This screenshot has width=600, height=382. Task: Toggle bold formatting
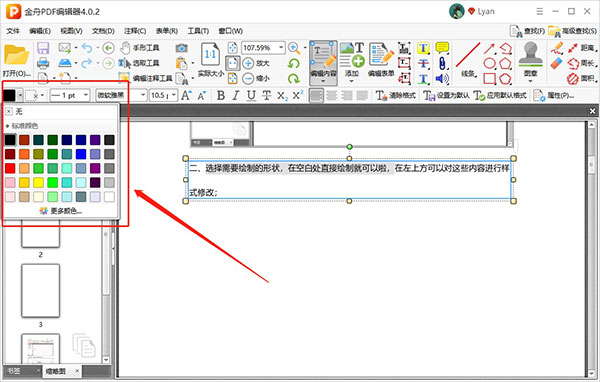[x=221, y=95]
